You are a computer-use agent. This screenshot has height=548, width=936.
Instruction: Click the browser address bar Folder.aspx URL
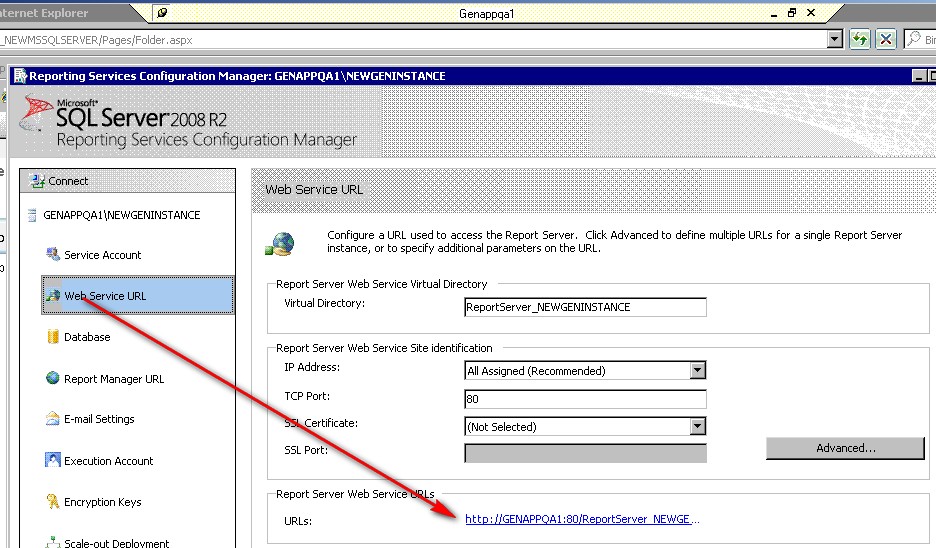[98, 40]
